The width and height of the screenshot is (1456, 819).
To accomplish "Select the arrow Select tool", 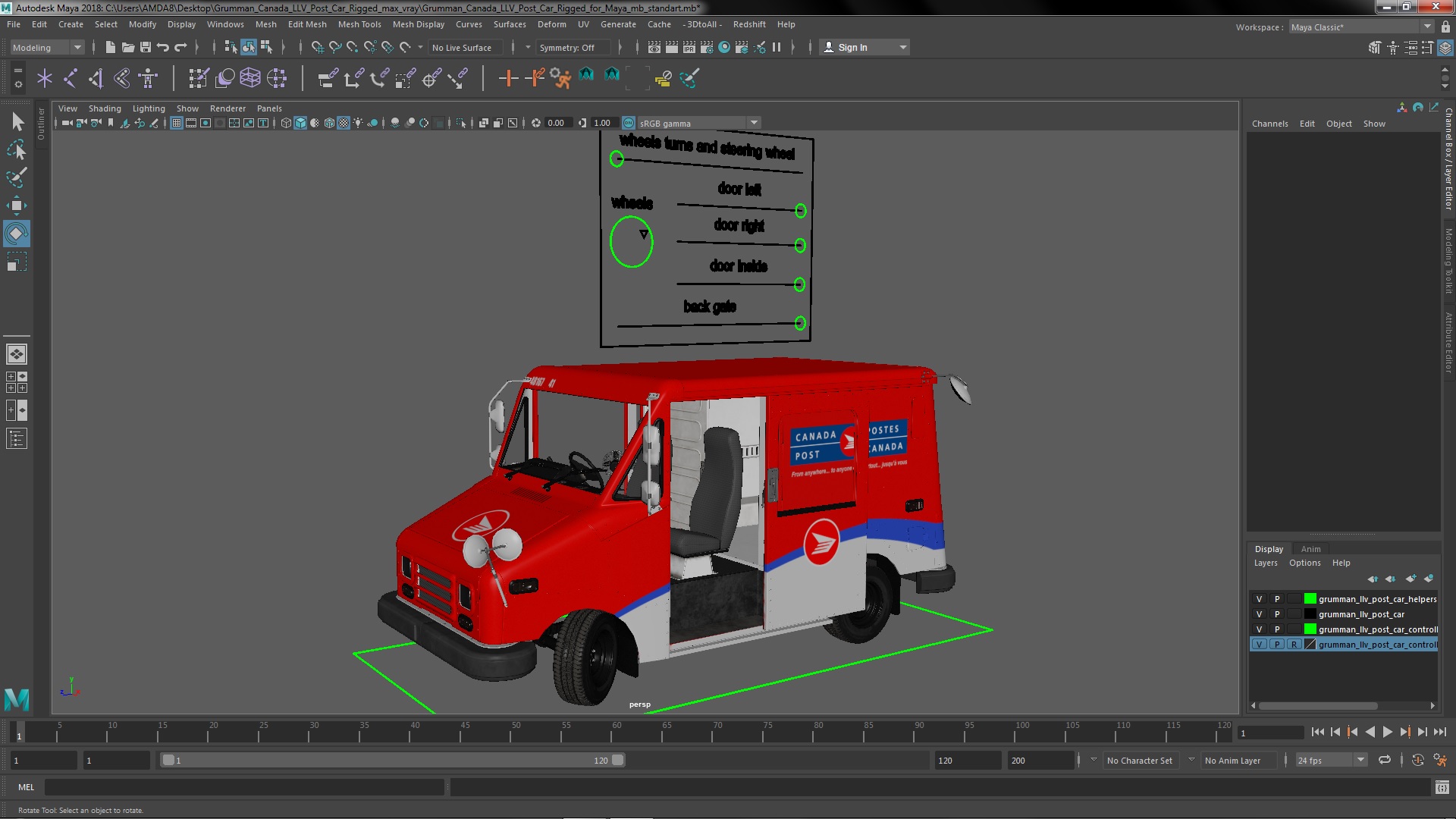I will pyautogui.click(x=17, y=121).
